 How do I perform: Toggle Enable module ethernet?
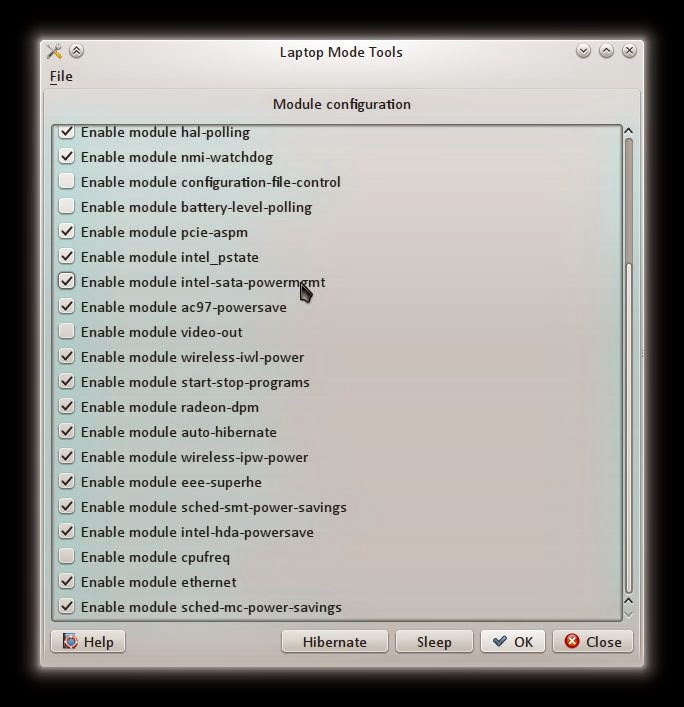67,581
